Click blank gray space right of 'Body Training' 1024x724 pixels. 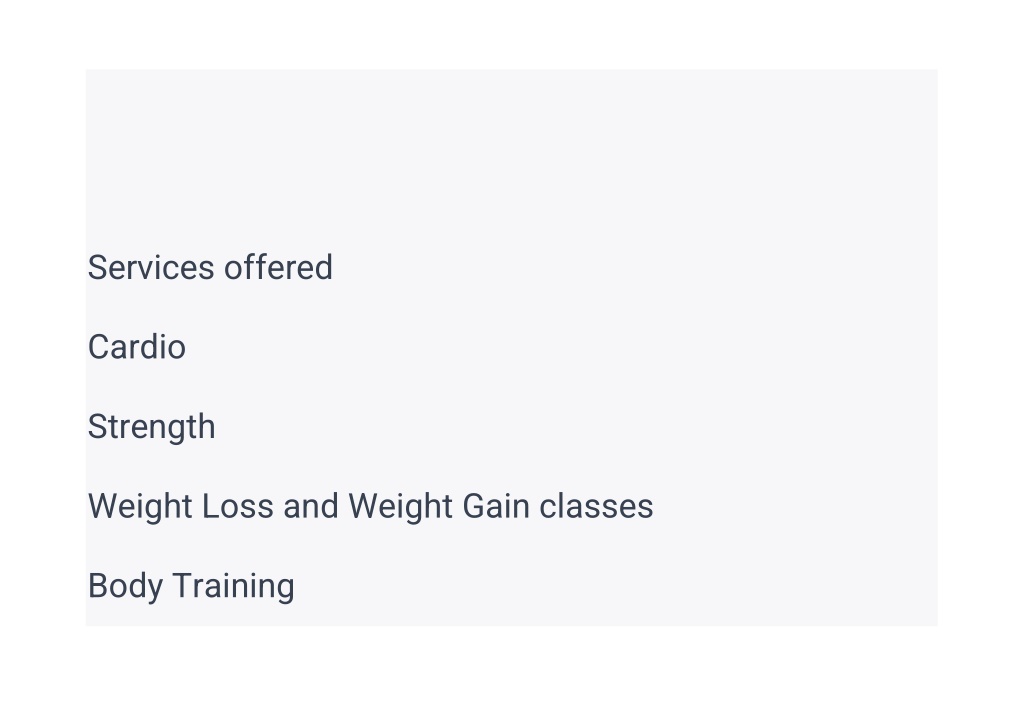point(614,586)
